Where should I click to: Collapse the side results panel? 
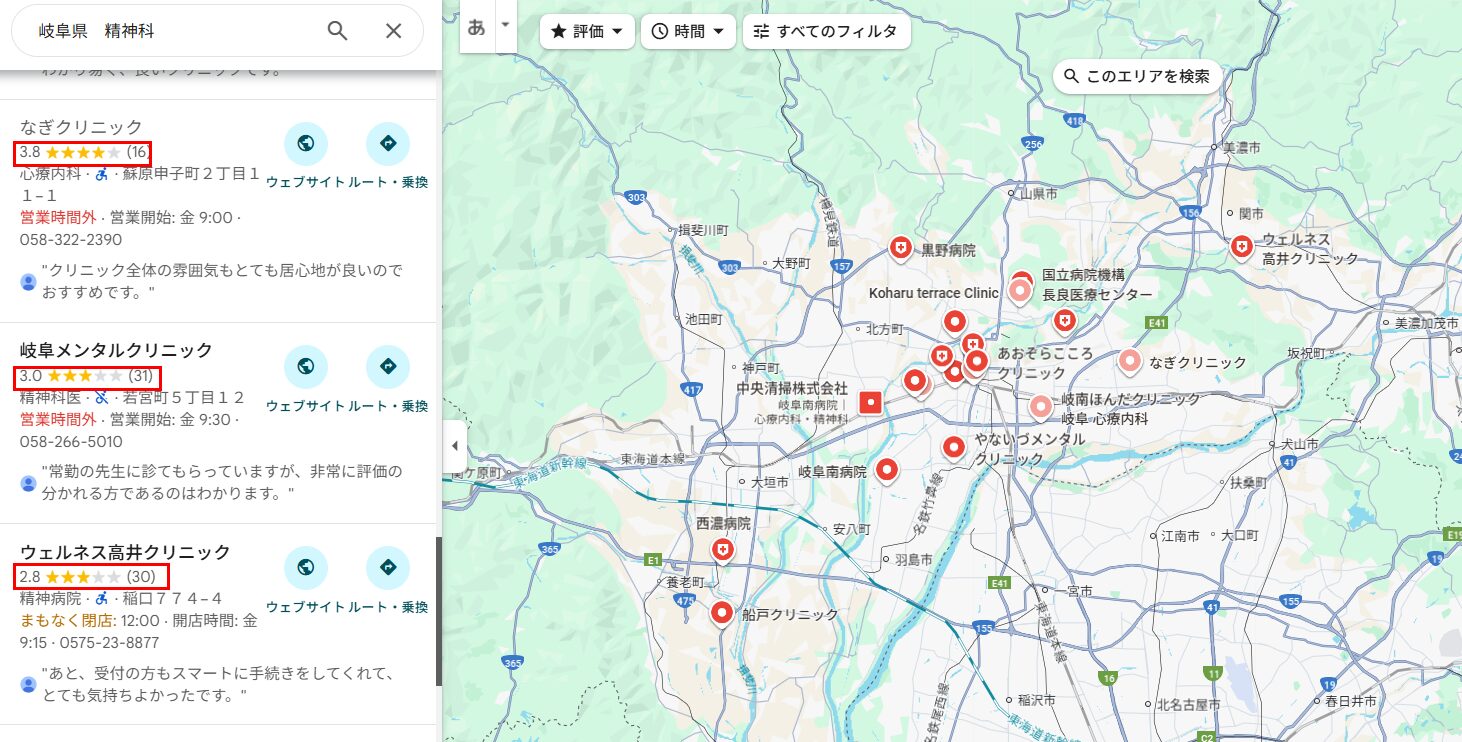click(x=455, y=446)
